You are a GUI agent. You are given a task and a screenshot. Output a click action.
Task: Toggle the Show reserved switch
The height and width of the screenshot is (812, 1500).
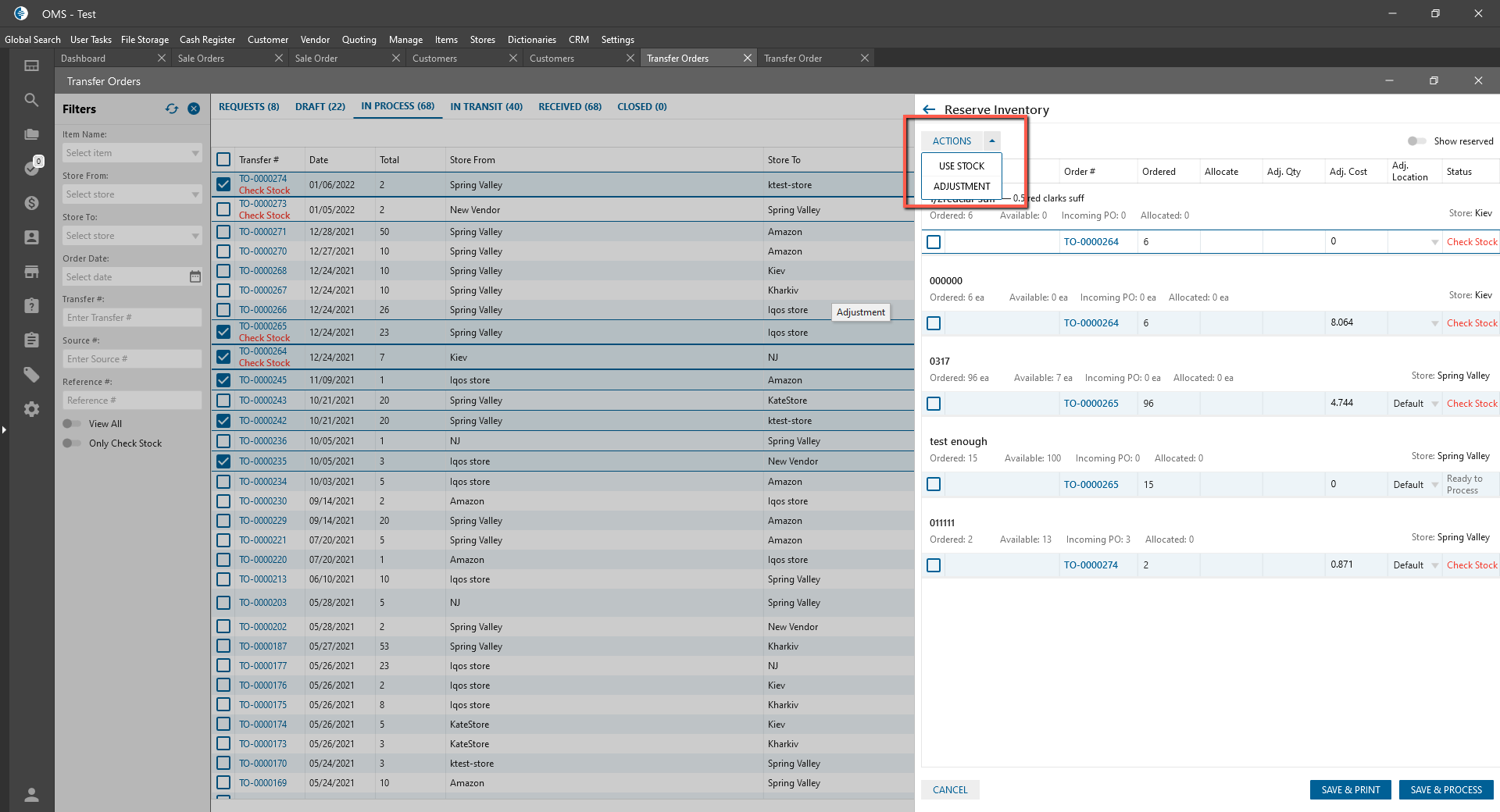point(1416,141)
